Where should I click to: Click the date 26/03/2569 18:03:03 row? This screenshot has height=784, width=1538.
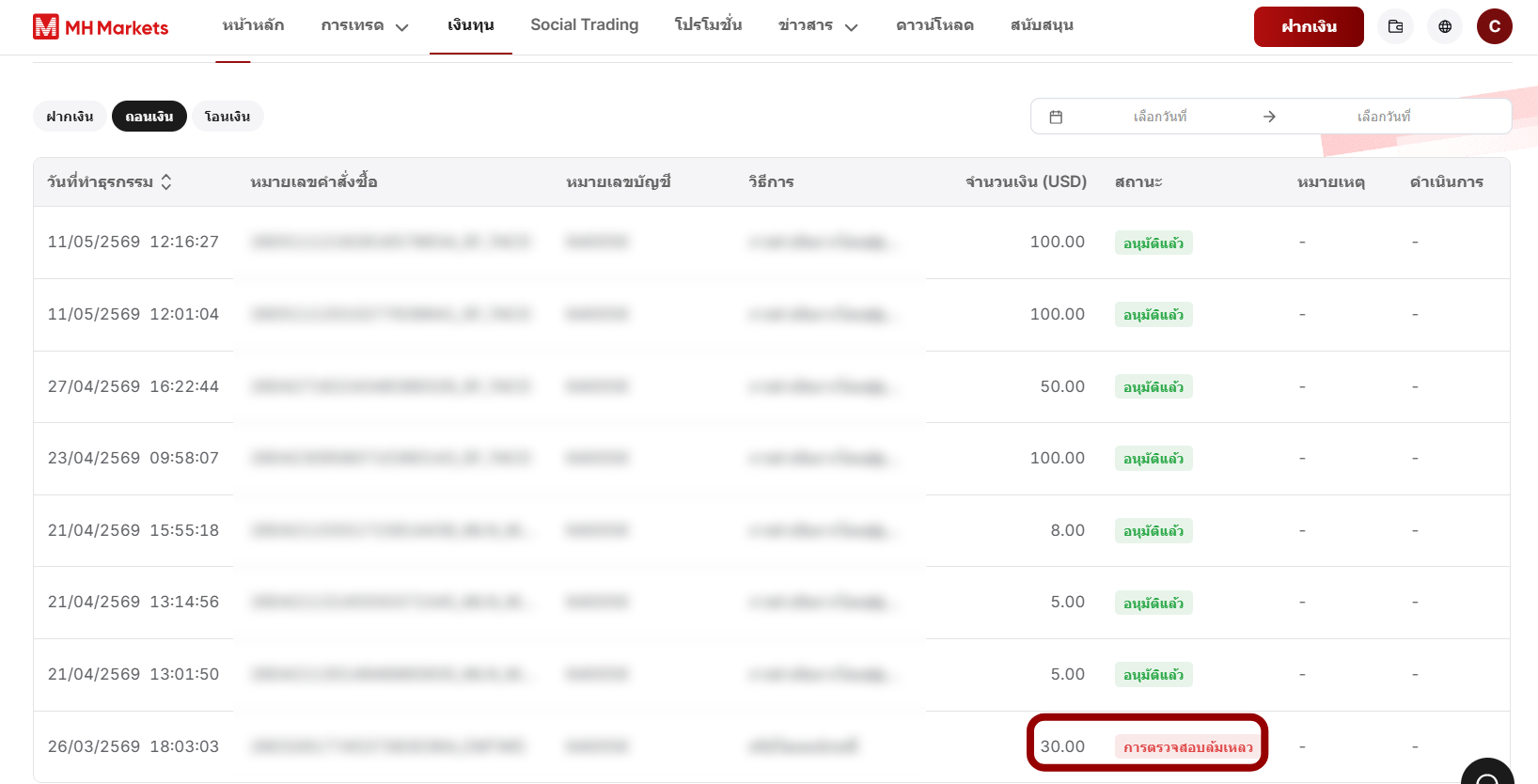point(772,746)
